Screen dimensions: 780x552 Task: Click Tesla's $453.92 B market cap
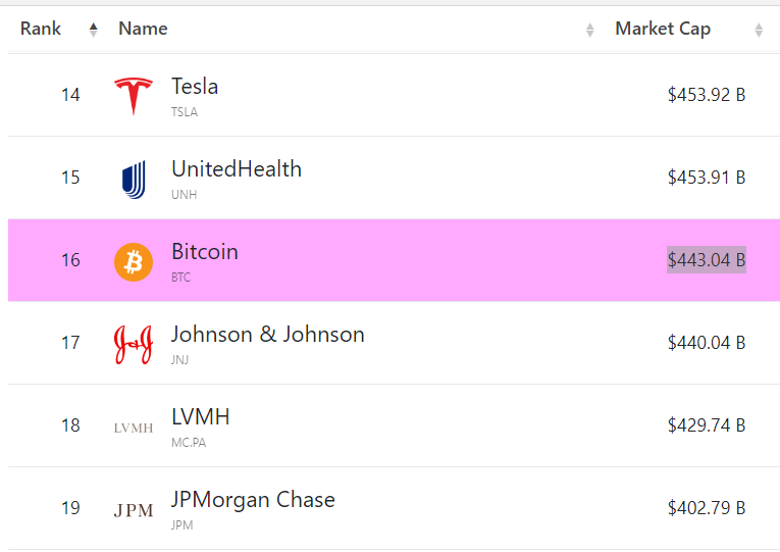pos(706,95)
